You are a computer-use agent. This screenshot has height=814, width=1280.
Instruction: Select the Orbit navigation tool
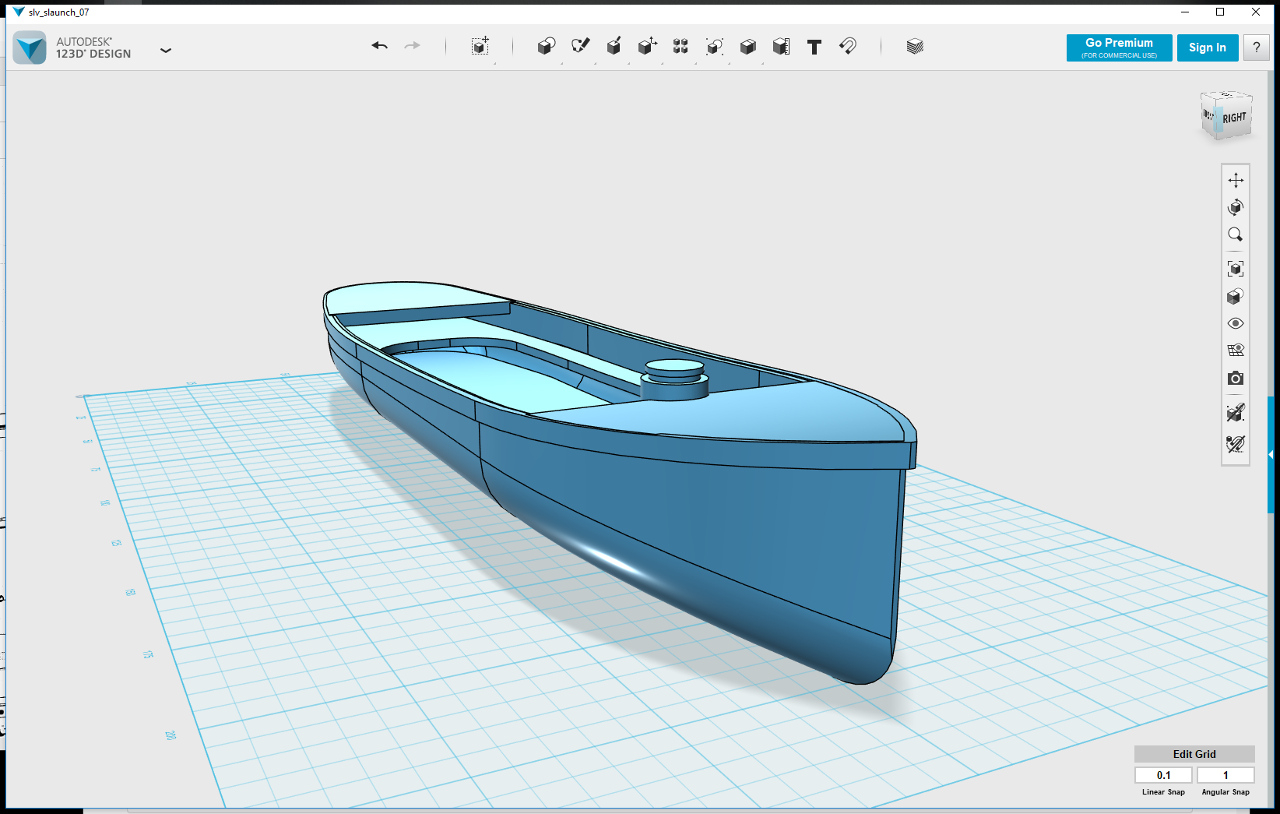(1236, 207)
